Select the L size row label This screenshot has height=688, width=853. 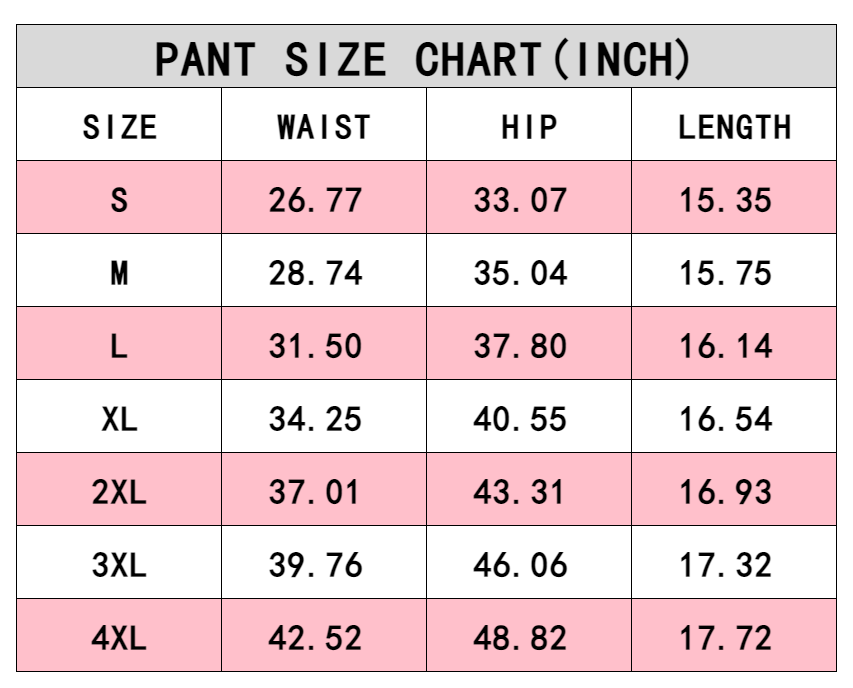119,346
